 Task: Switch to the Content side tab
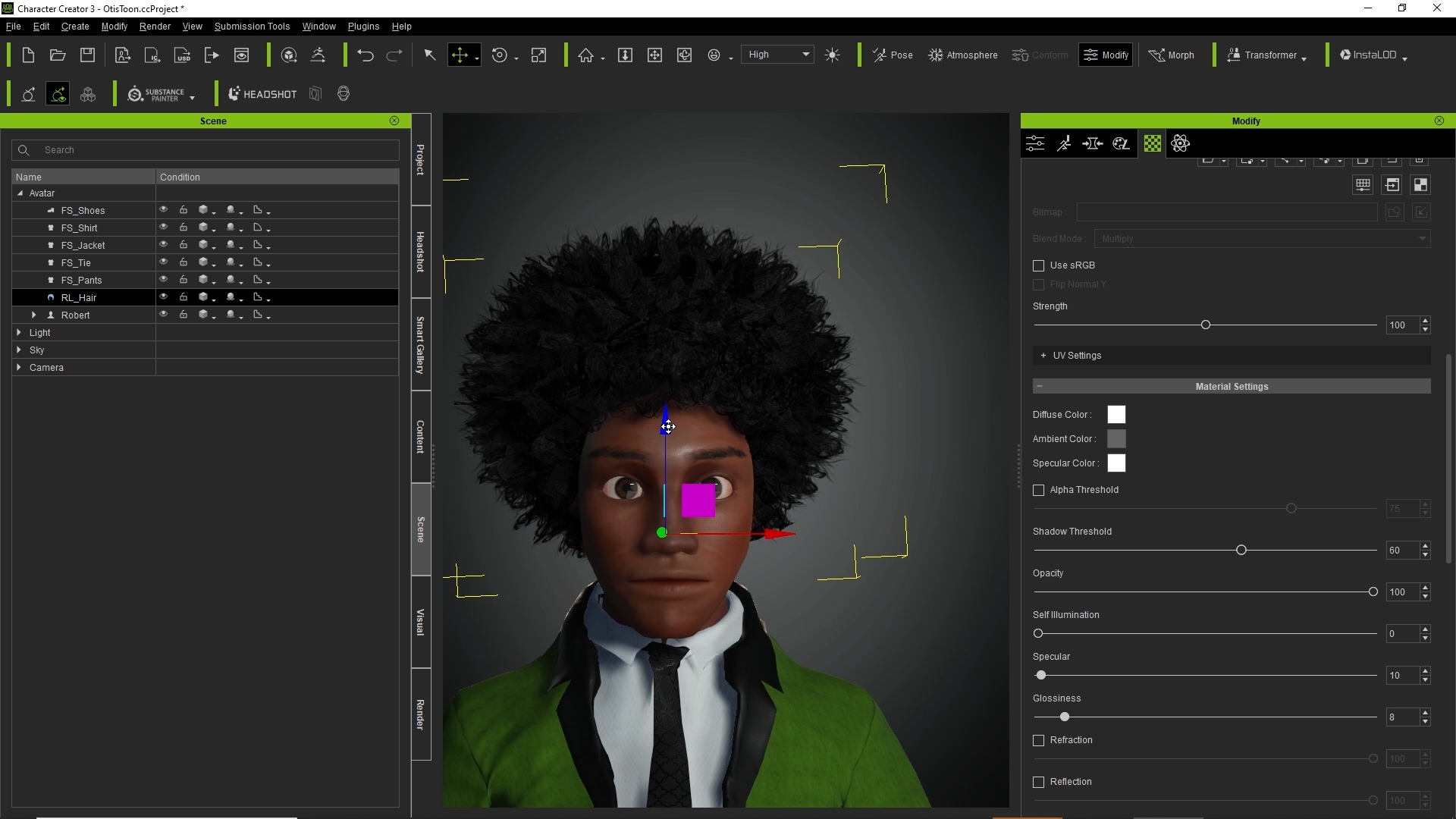click(x=421, y=437)
